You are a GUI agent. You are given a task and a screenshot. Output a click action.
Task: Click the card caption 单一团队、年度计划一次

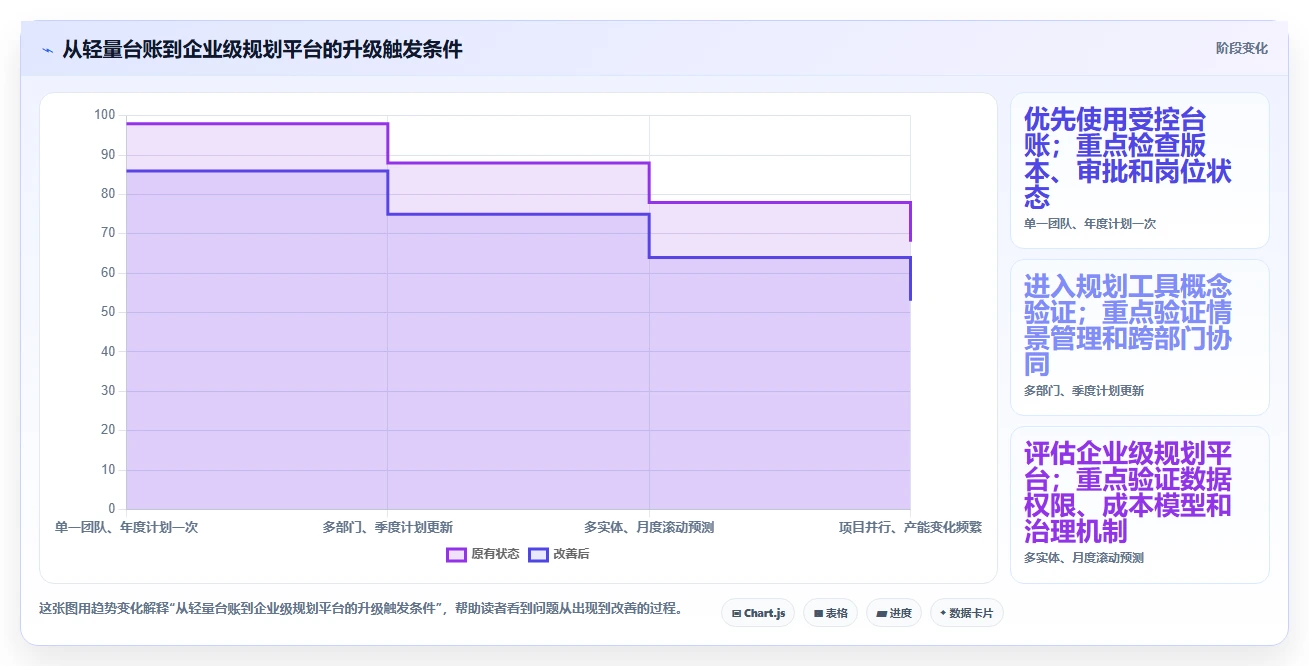tap(1090, 224)
